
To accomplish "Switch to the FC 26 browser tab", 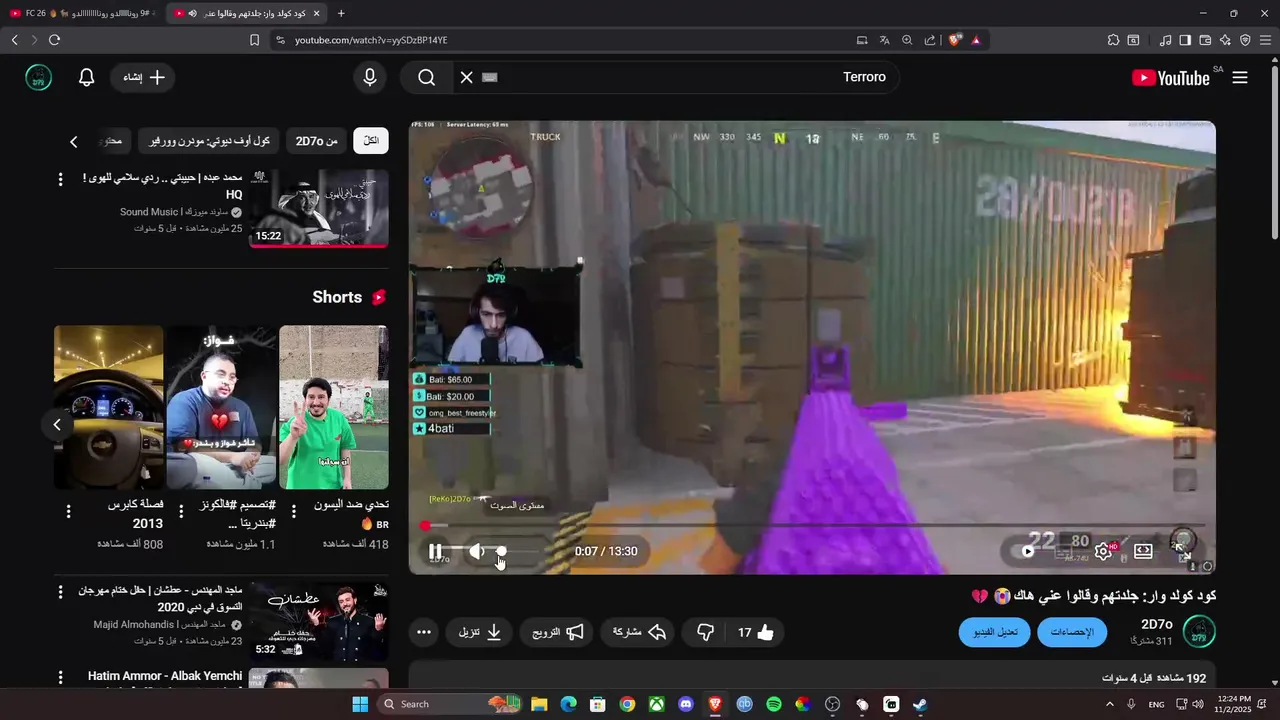I will (x=83, y=13).
